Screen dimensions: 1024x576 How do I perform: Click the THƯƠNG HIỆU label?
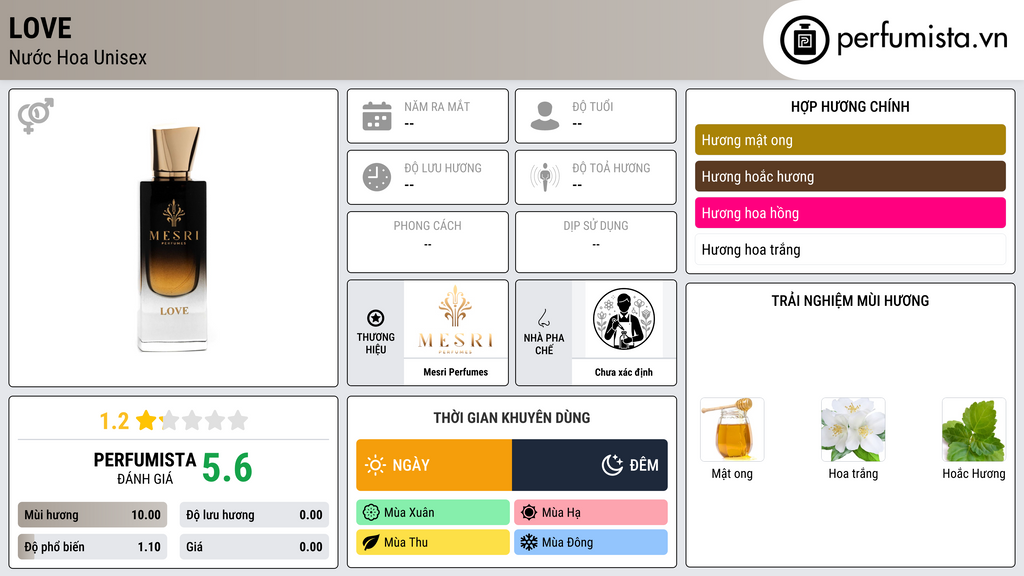point(376,343)
